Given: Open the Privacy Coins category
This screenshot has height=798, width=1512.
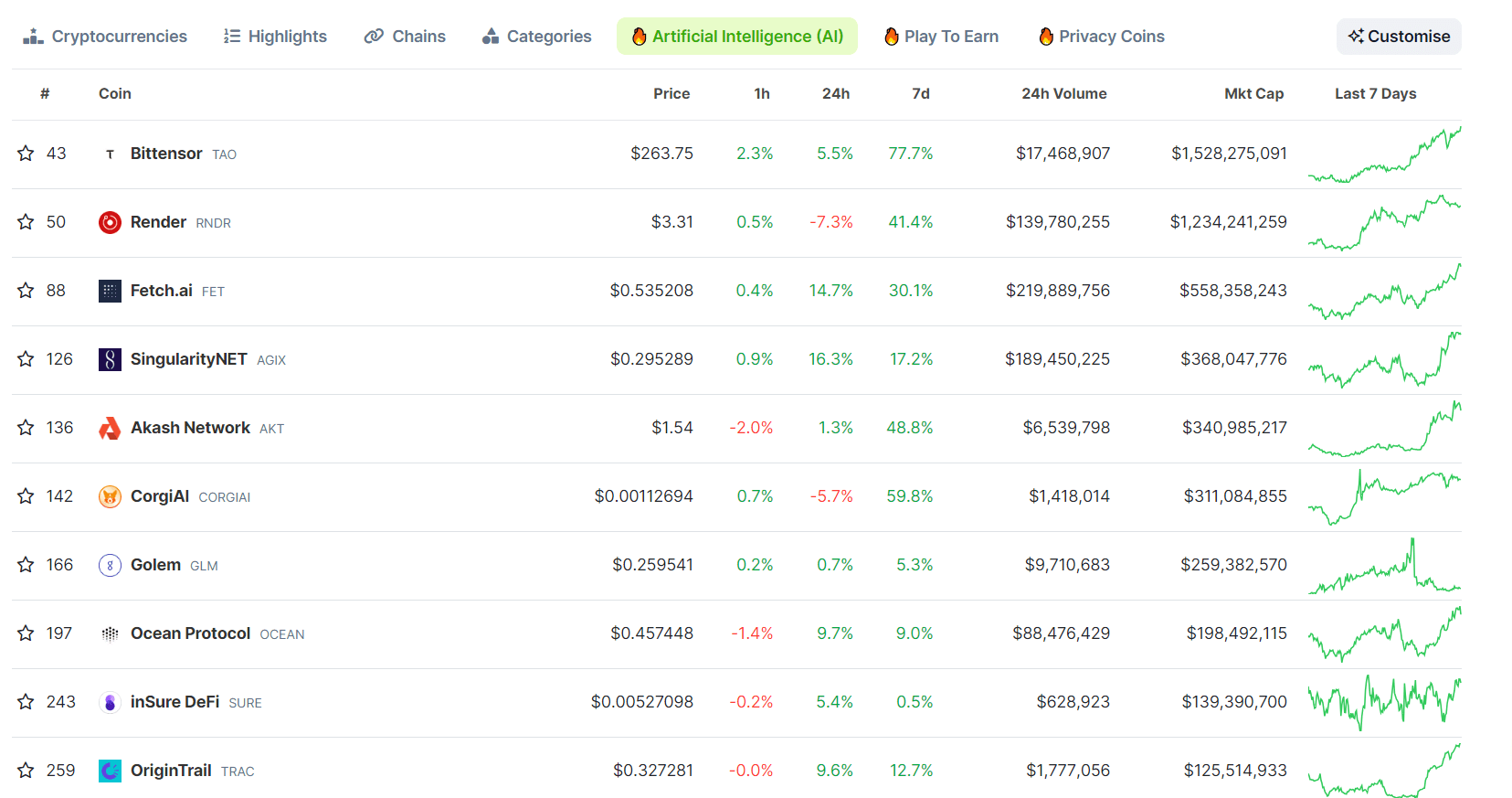Looking at the screenshot, I should [x=1102, y=37].
